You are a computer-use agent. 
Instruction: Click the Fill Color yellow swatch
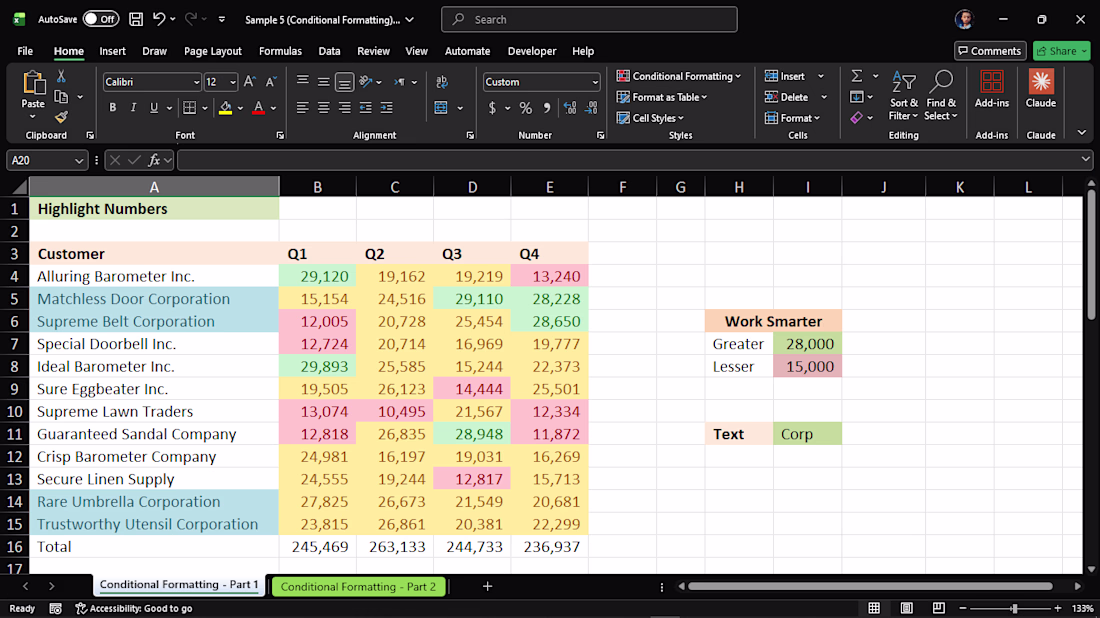(x=225, y=107)
